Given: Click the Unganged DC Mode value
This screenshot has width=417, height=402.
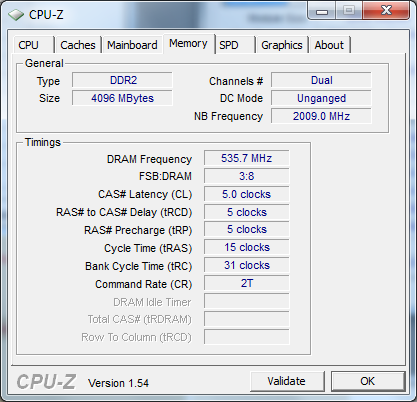Looking at the screenshot, I should (x=321, y=98).
